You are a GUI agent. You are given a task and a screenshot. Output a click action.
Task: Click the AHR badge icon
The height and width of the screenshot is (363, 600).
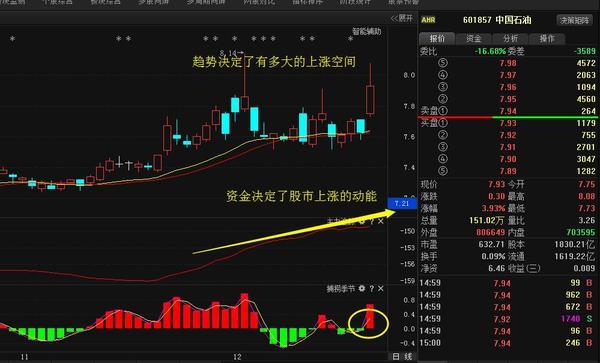pos(428,20)
